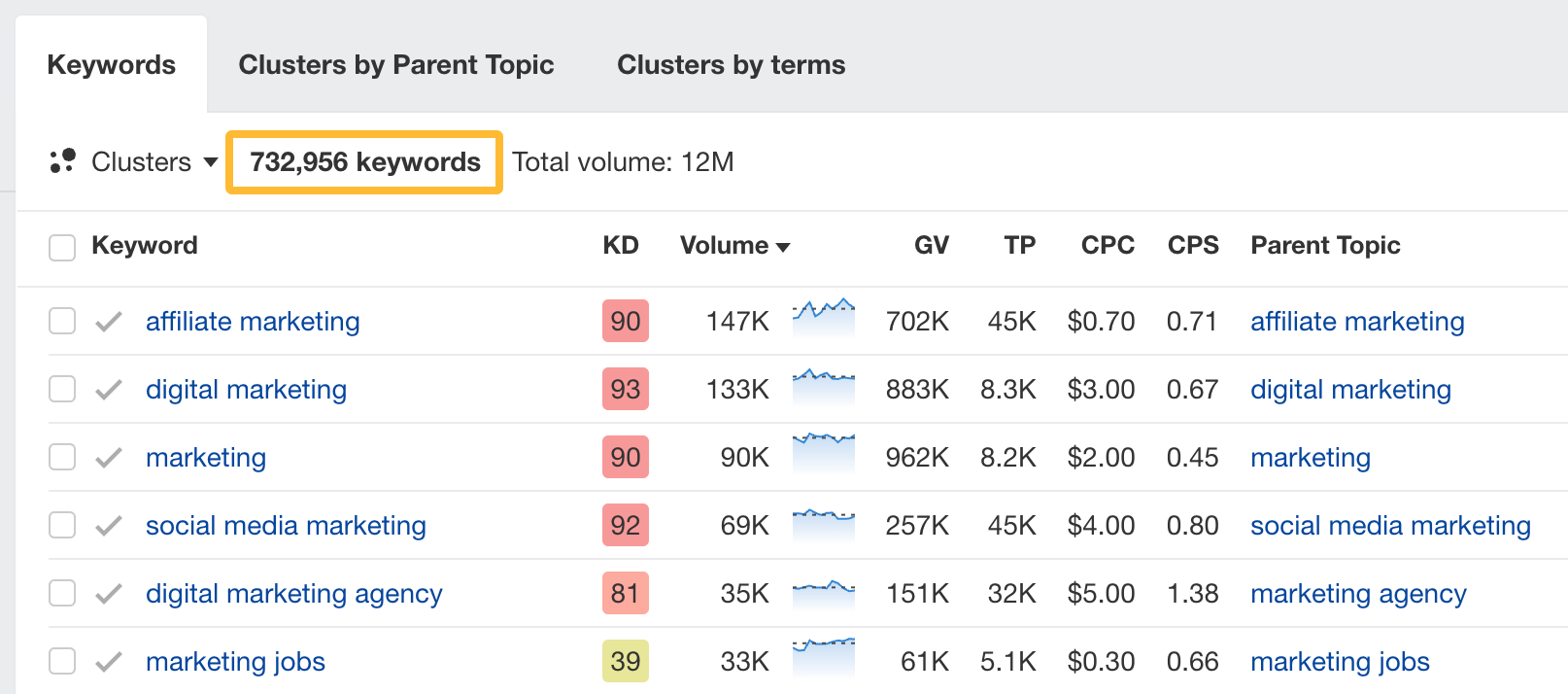Image resolution: width=1568 pixels, height=694 pixels.
Task: Open trend sparkline for affiliate marketing
Action: pyautogui.click(x=823, y=318)
